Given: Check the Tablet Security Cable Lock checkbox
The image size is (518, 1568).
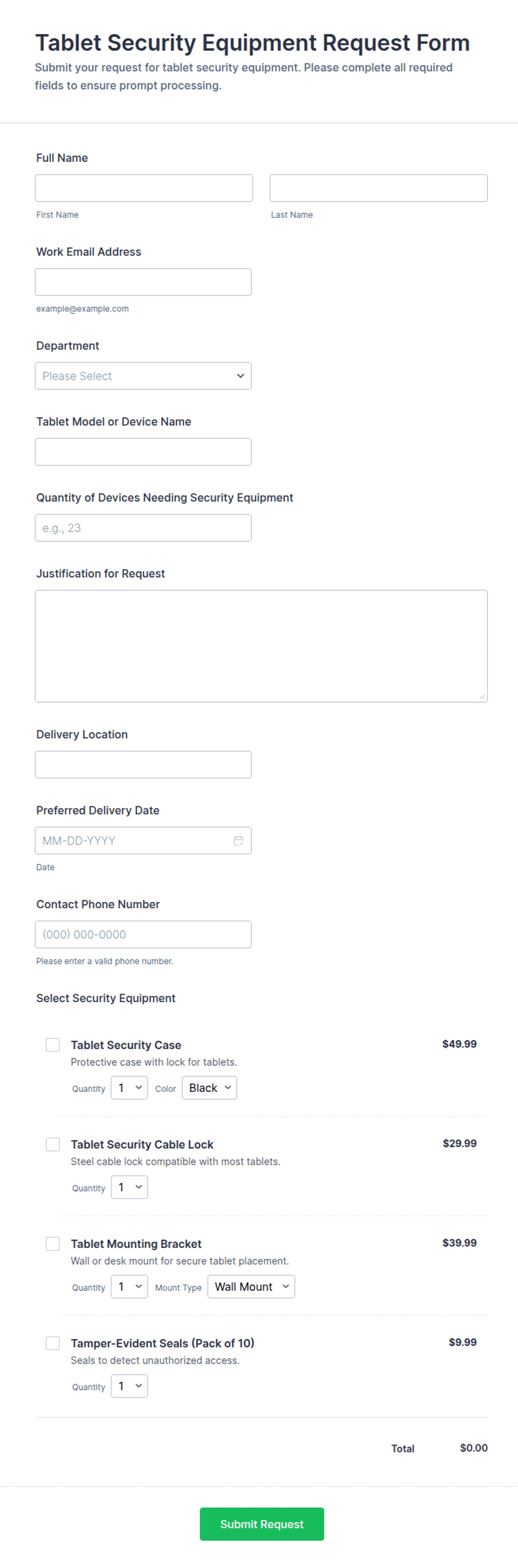Looking at the screenshot, I should tap(53, 1144).
